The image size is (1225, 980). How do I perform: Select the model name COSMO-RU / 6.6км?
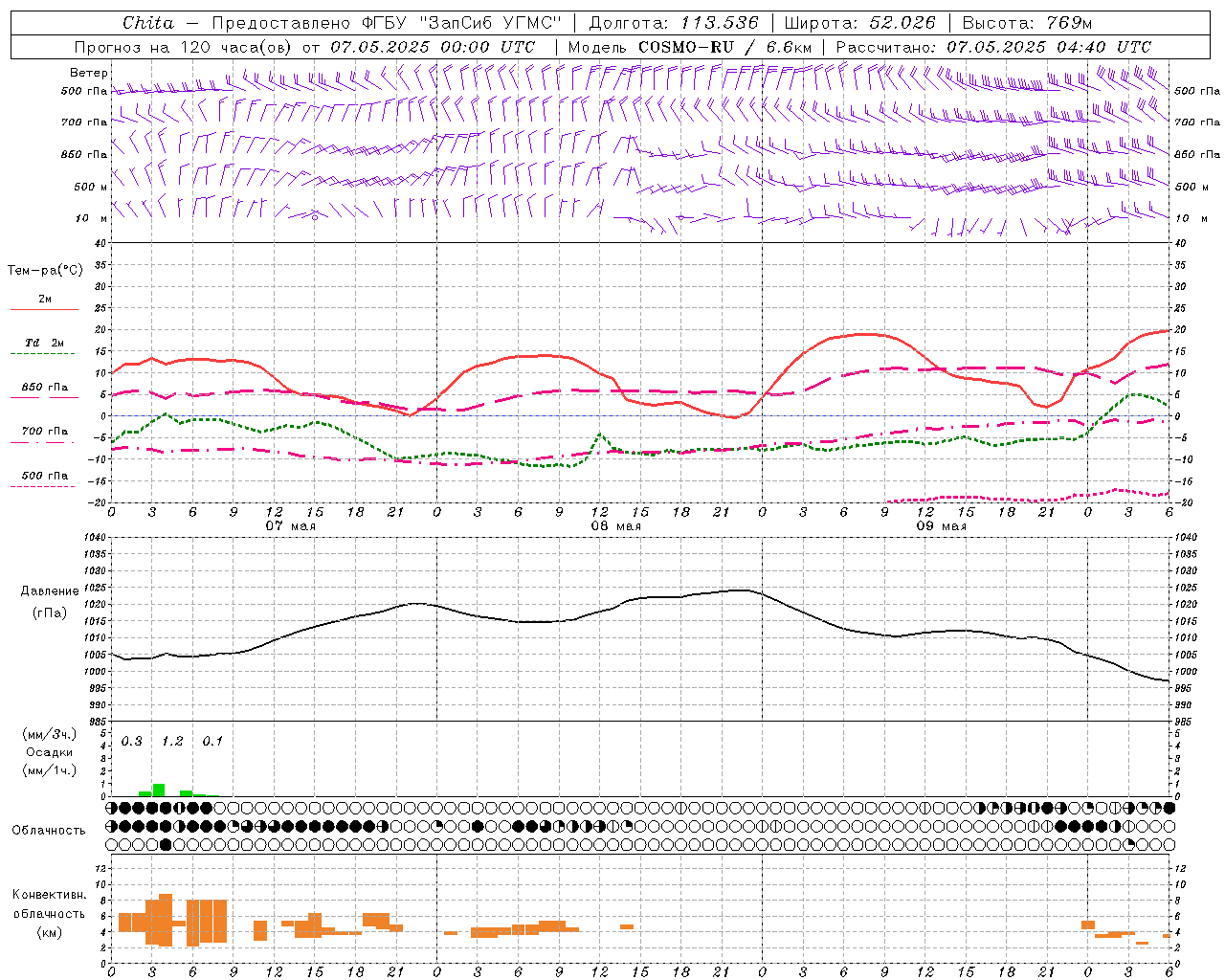click(724, 47)
